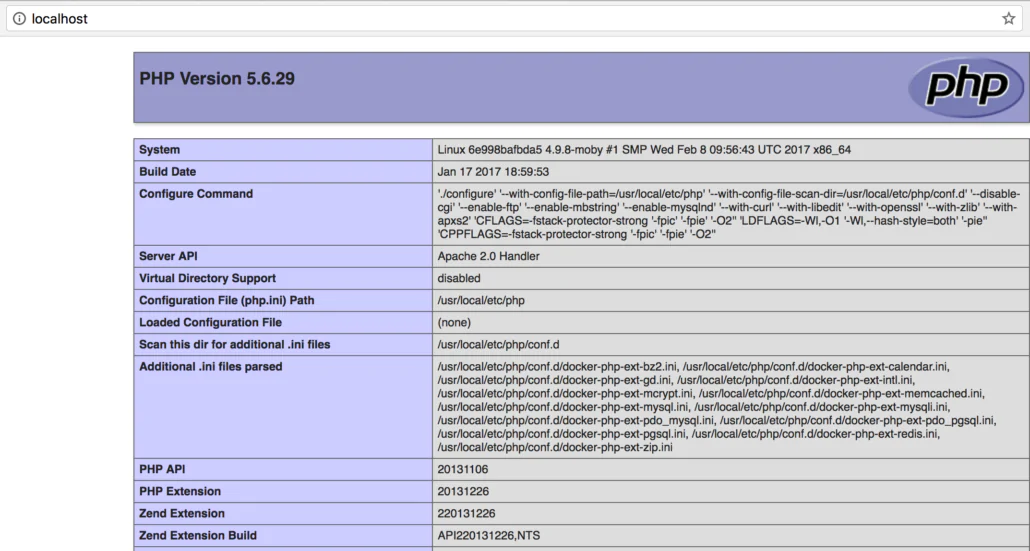Click the Zend Extension label
Viewport: 1030px width, 551px height.
(x=182, y=514)
